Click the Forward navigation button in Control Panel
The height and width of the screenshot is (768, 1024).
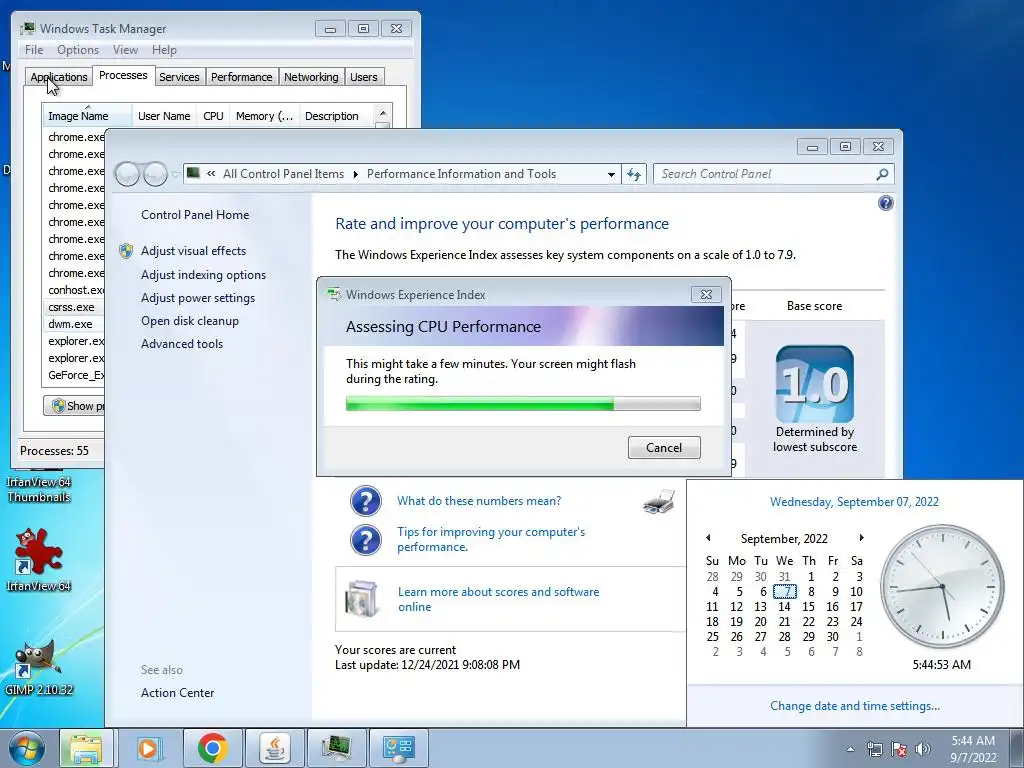point(155,174)
